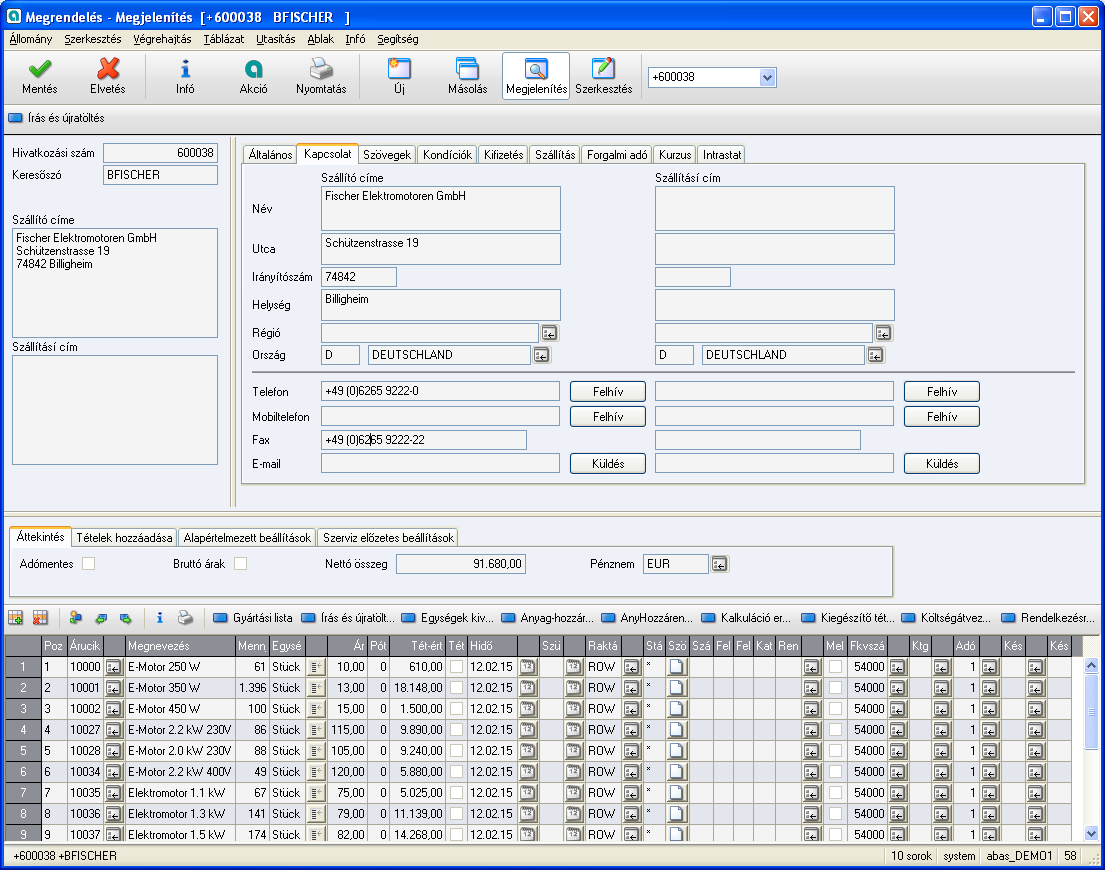Image resolution: width=1105 pixels, height=870 pixels.
Task: Click Felhív beside the supplier Mobiltelefon field
Action: [607, 417]
